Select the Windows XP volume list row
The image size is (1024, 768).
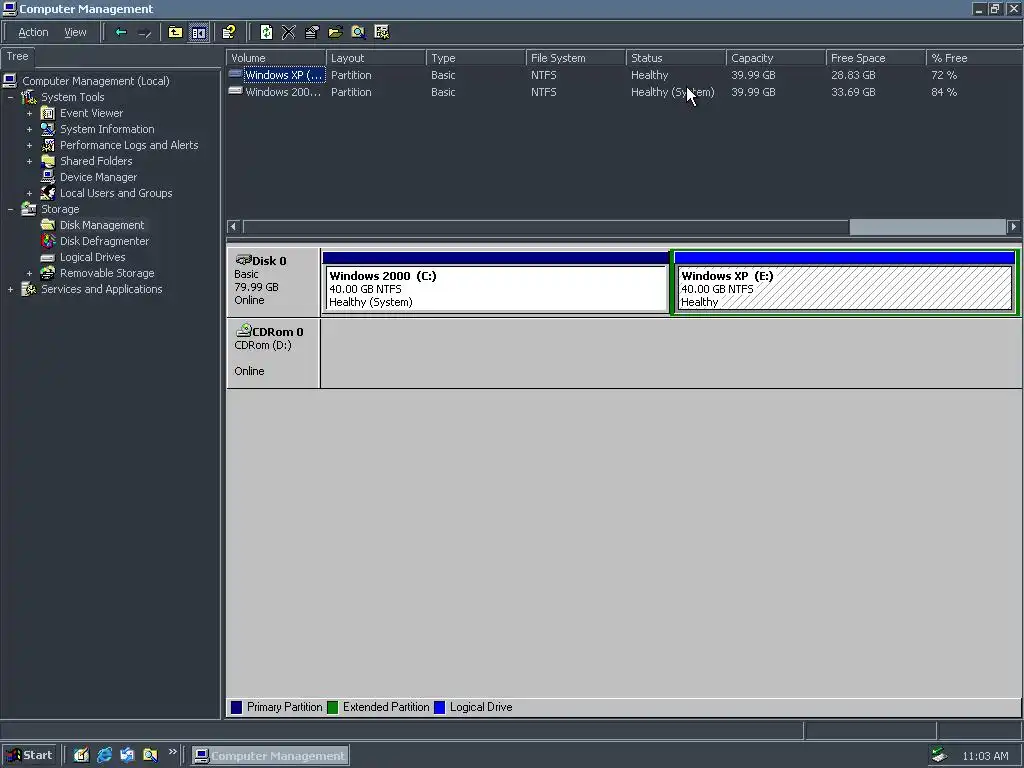[625, 75]
